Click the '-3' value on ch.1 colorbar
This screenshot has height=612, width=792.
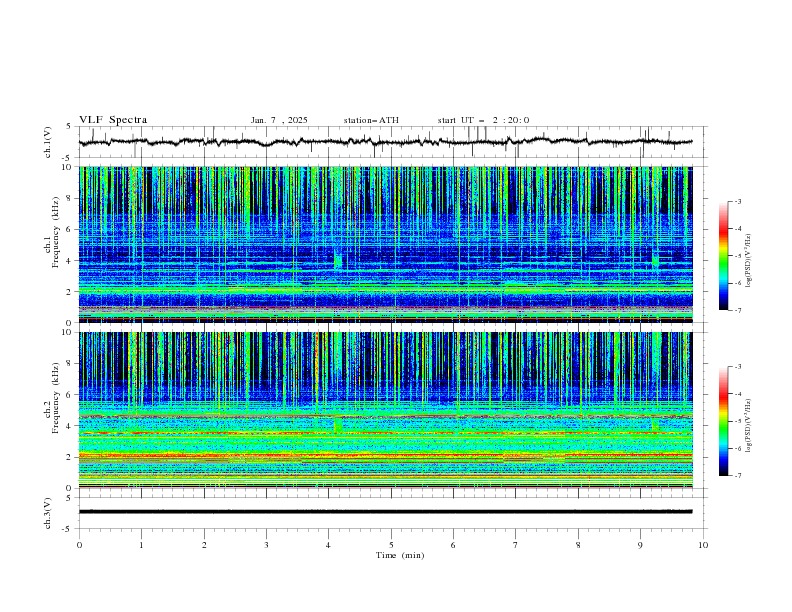[x=737, y=201]
